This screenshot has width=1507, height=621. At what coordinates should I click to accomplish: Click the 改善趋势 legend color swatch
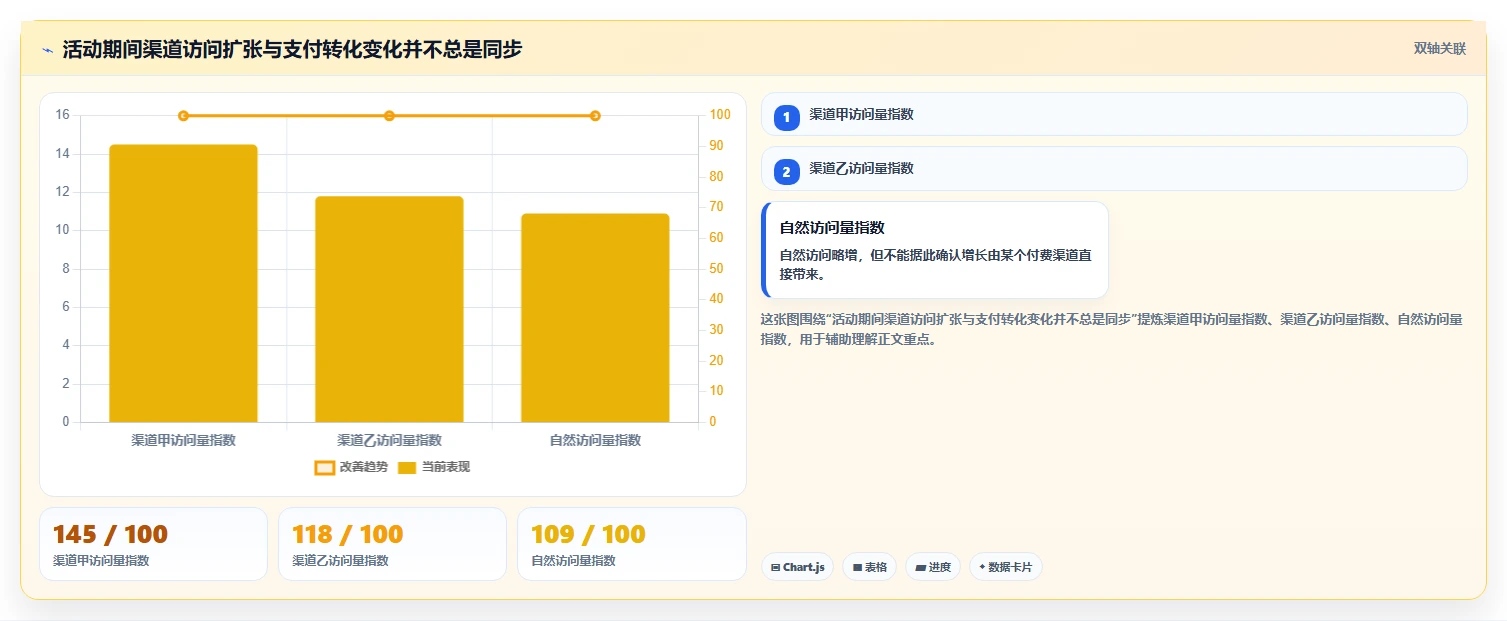(x=324, y=468)
